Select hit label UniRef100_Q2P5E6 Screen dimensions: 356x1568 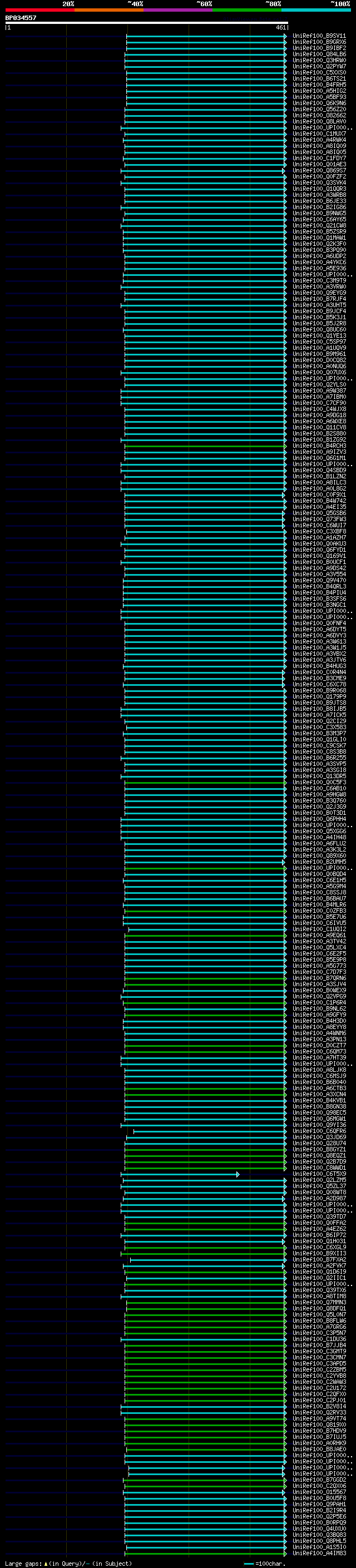tap(319, 1516)
